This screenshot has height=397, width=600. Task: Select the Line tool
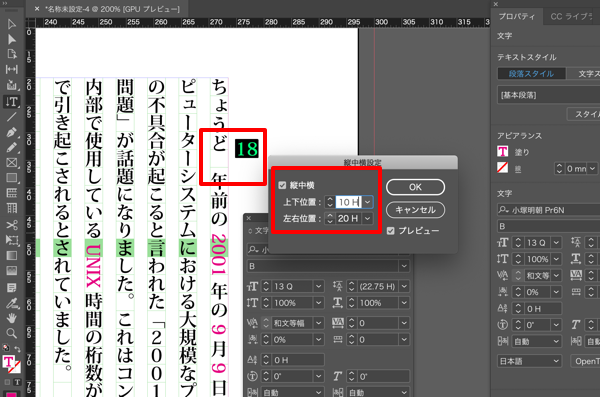pyautogui.click(x=11, y=117)
